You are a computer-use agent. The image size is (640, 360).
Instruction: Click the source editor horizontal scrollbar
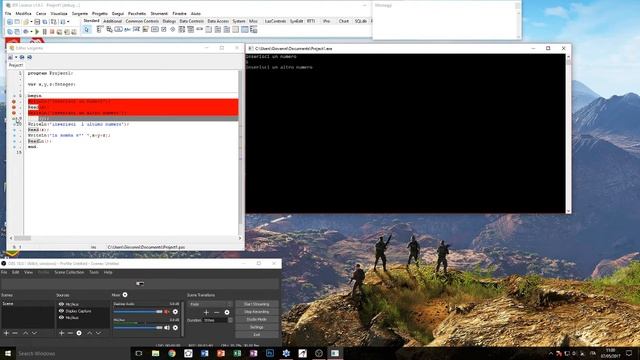click(x=126, y=238)
